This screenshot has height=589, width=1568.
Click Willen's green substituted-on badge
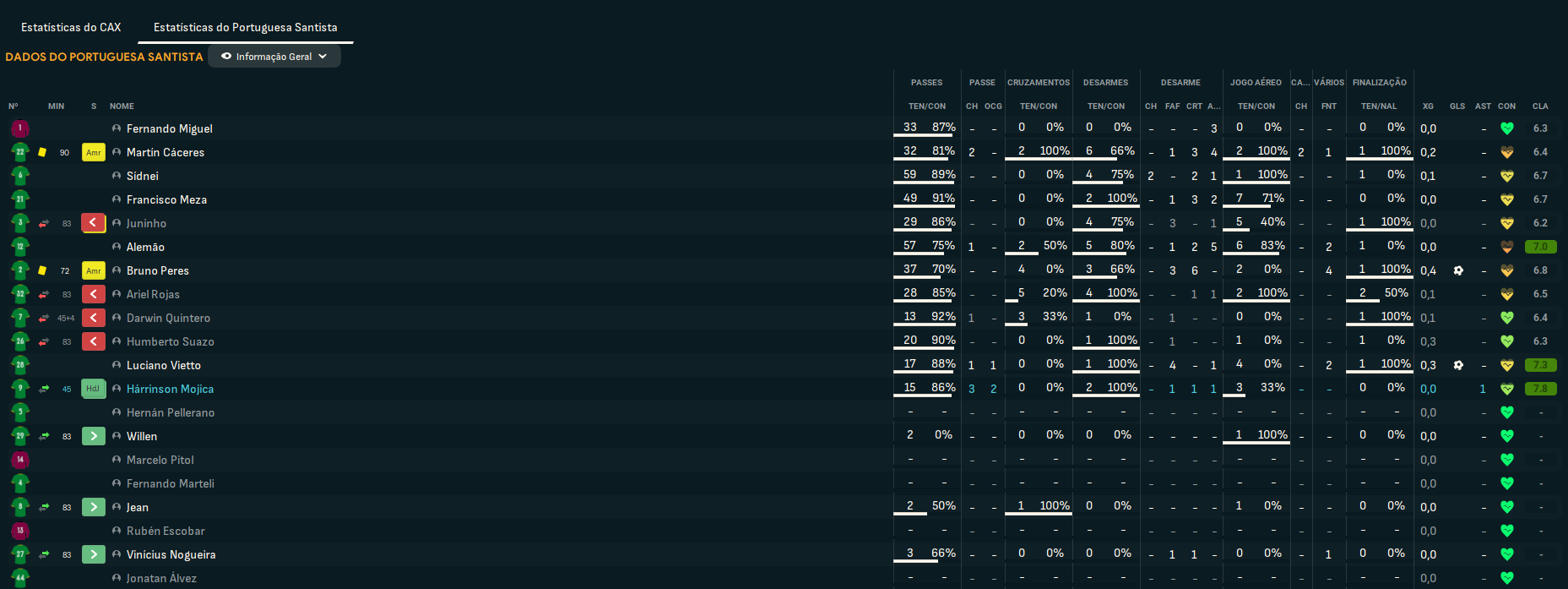click(x=94, y=436)
